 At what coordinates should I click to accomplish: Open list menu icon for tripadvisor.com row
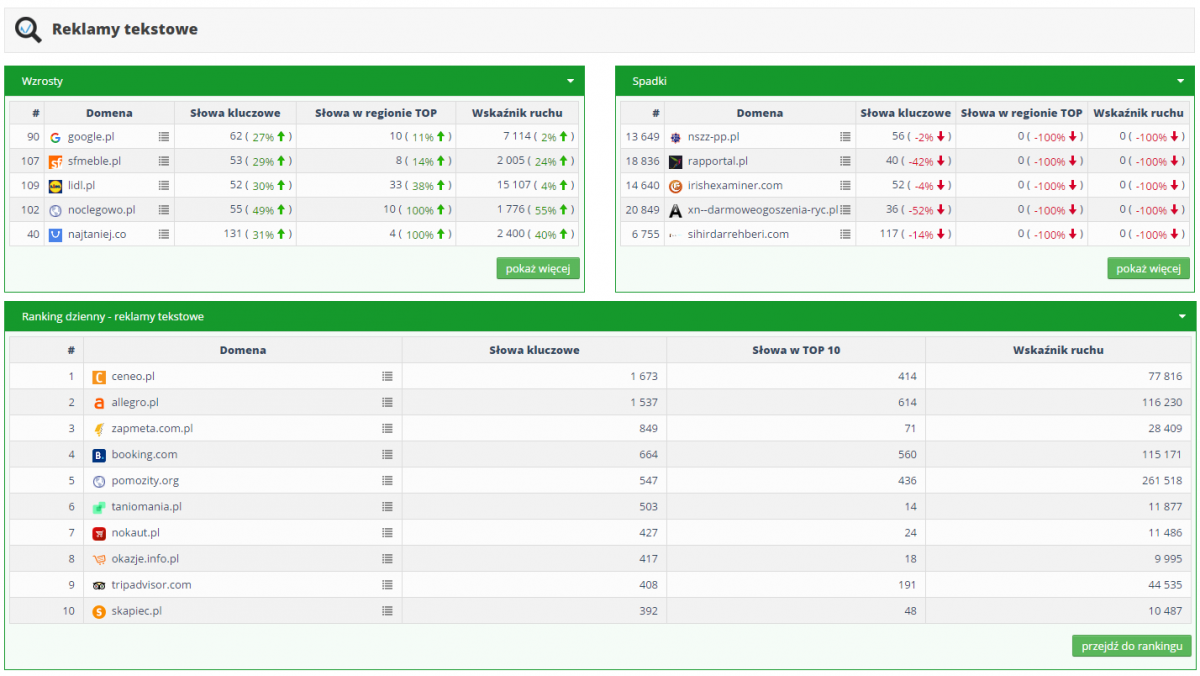[387, 585]
